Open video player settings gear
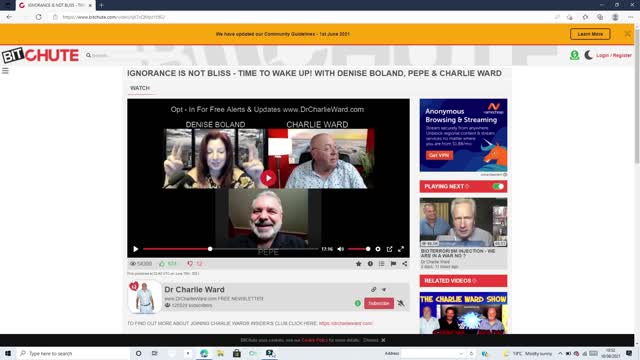The width and height of the screenshot is (640, 360). (378, 249)
